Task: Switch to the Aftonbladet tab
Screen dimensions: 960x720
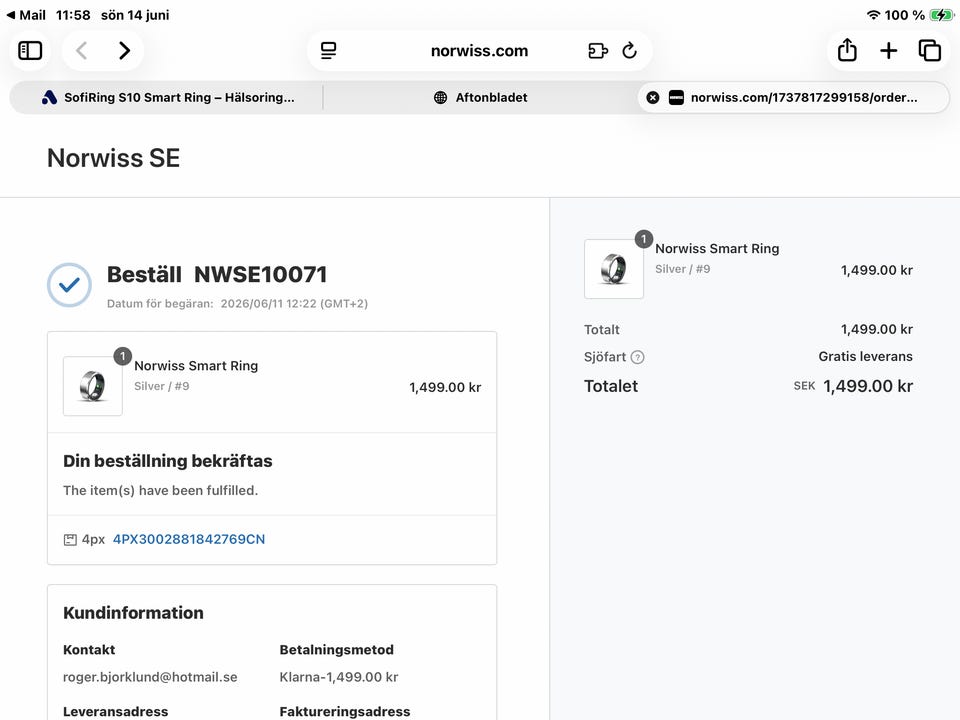Action: click(x=480, y=97)
